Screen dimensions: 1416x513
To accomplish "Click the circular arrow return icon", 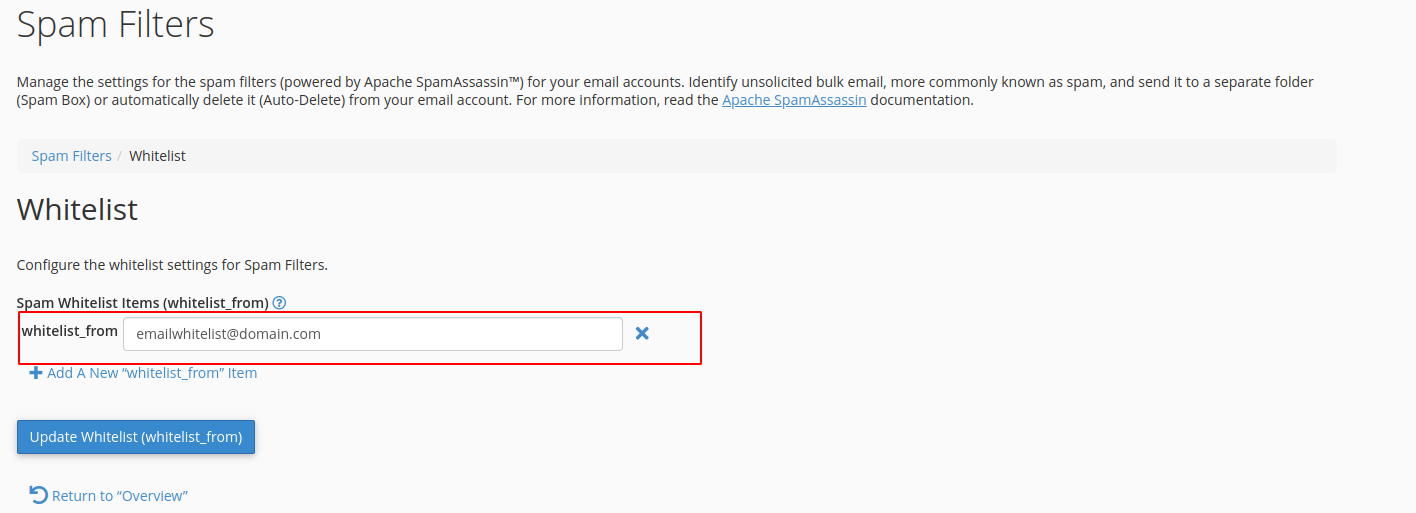I will point(38,495).
